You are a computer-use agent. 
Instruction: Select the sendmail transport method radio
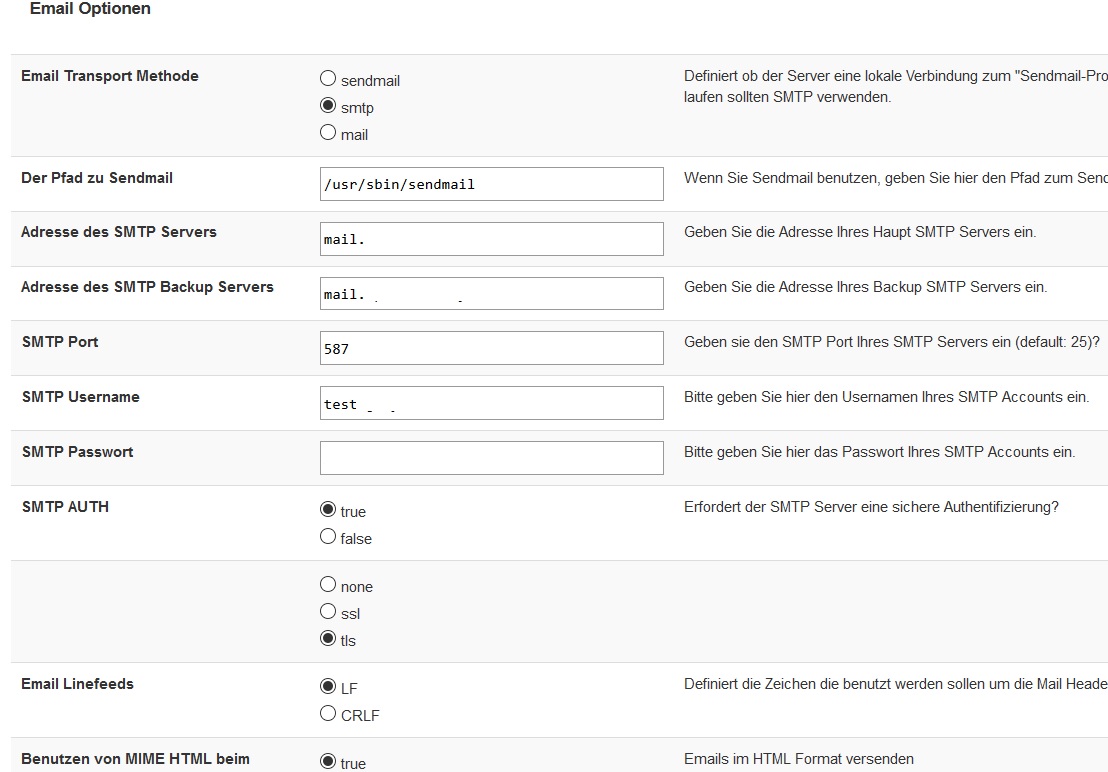pos(328,79)
